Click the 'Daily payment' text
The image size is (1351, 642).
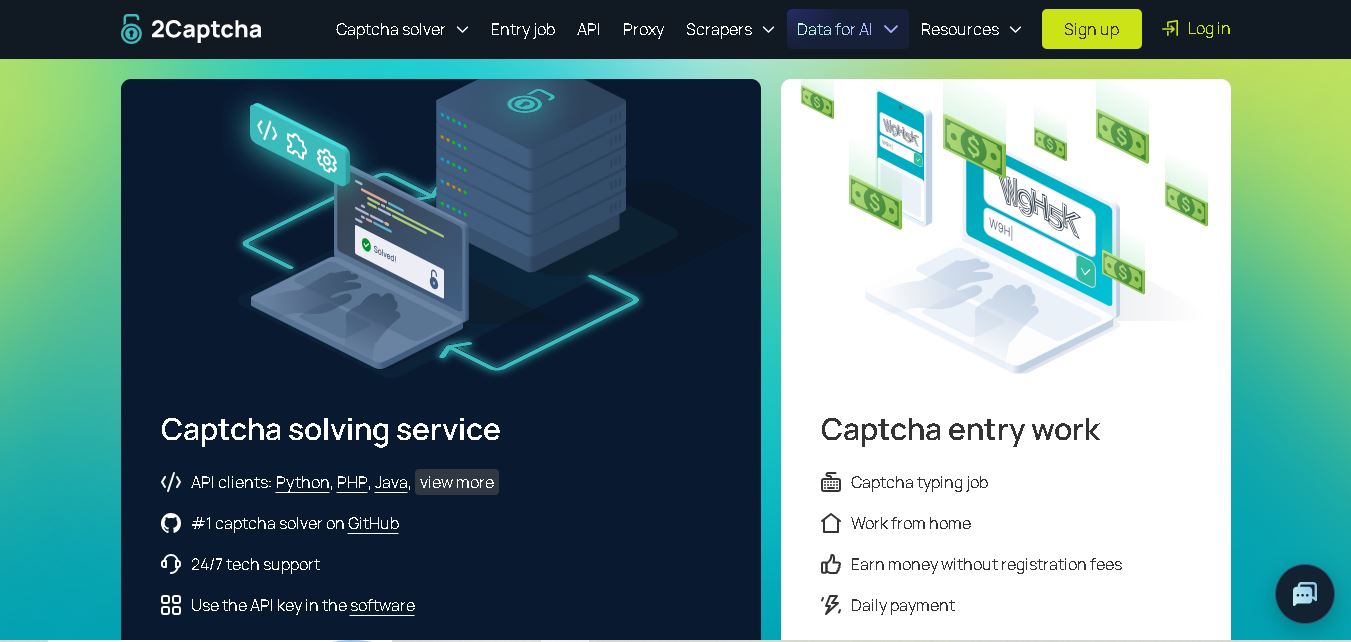pyautogui.click(x=903, y=605)
